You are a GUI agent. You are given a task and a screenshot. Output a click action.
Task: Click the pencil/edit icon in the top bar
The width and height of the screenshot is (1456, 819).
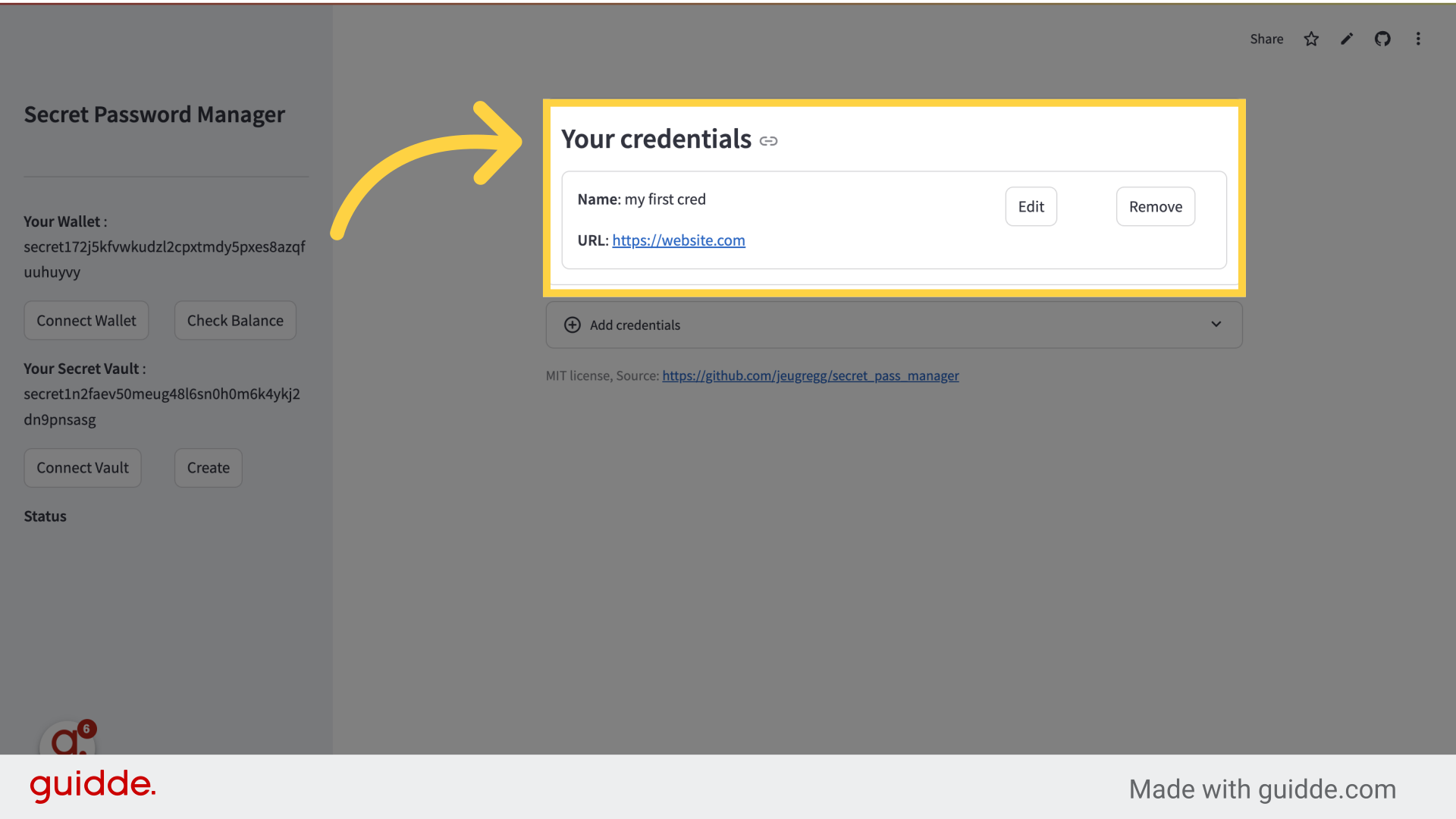[x=1346, y=38]
